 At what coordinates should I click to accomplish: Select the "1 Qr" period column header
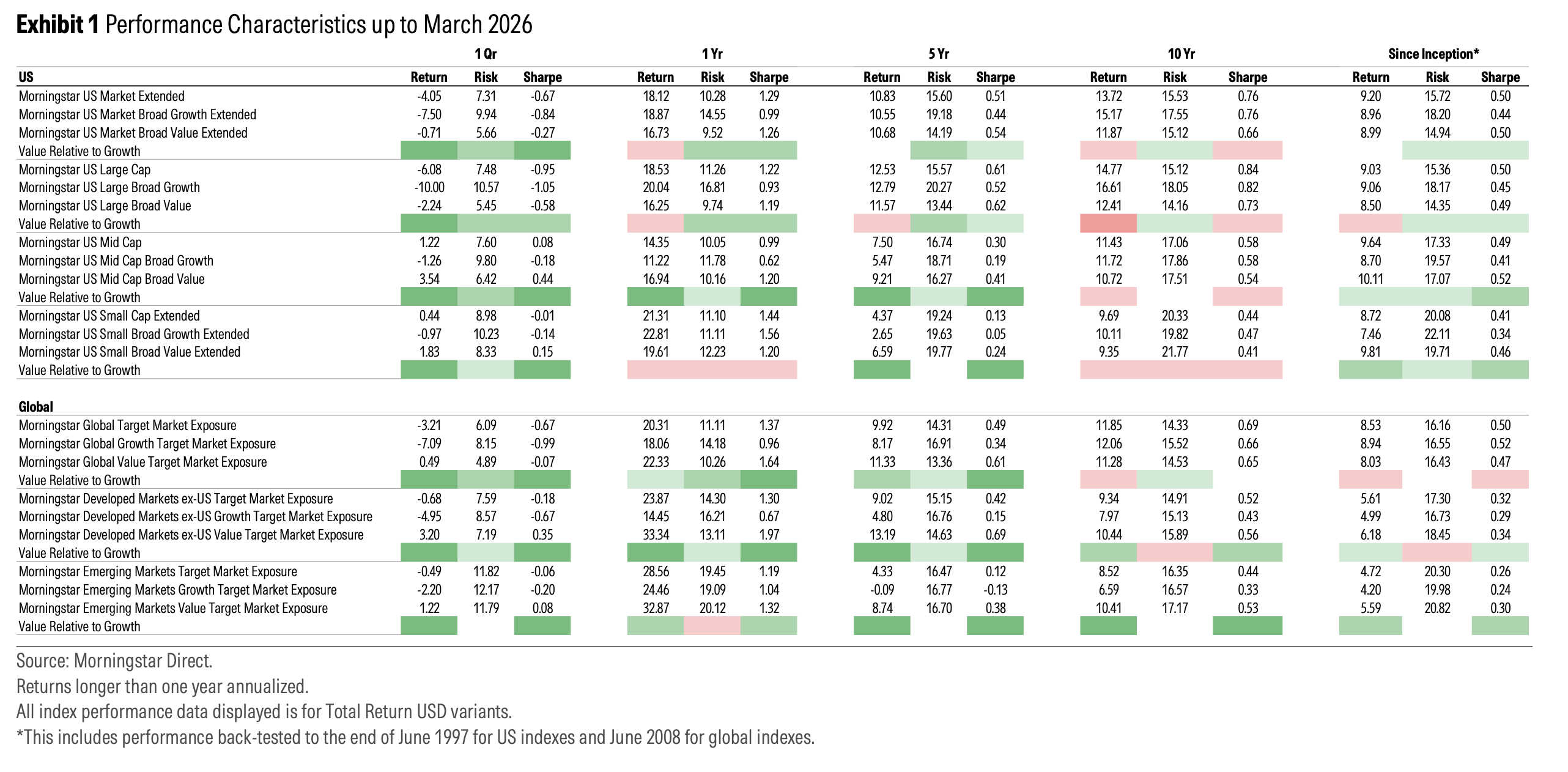[486, 54]
